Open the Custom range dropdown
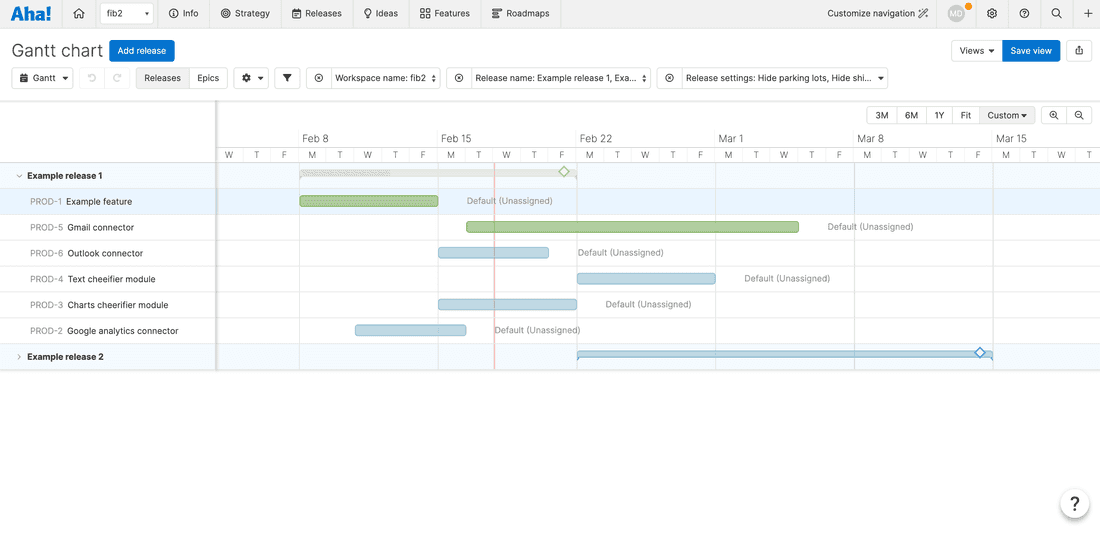1100x540 pixels. pyautogui.click(x=1007, y=115)
